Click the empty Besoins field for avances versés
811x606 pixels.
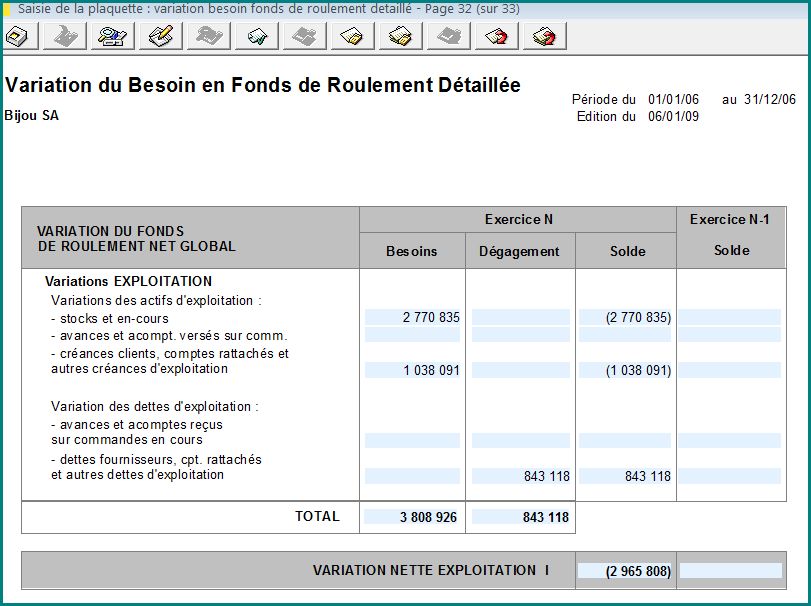[412, 335]
